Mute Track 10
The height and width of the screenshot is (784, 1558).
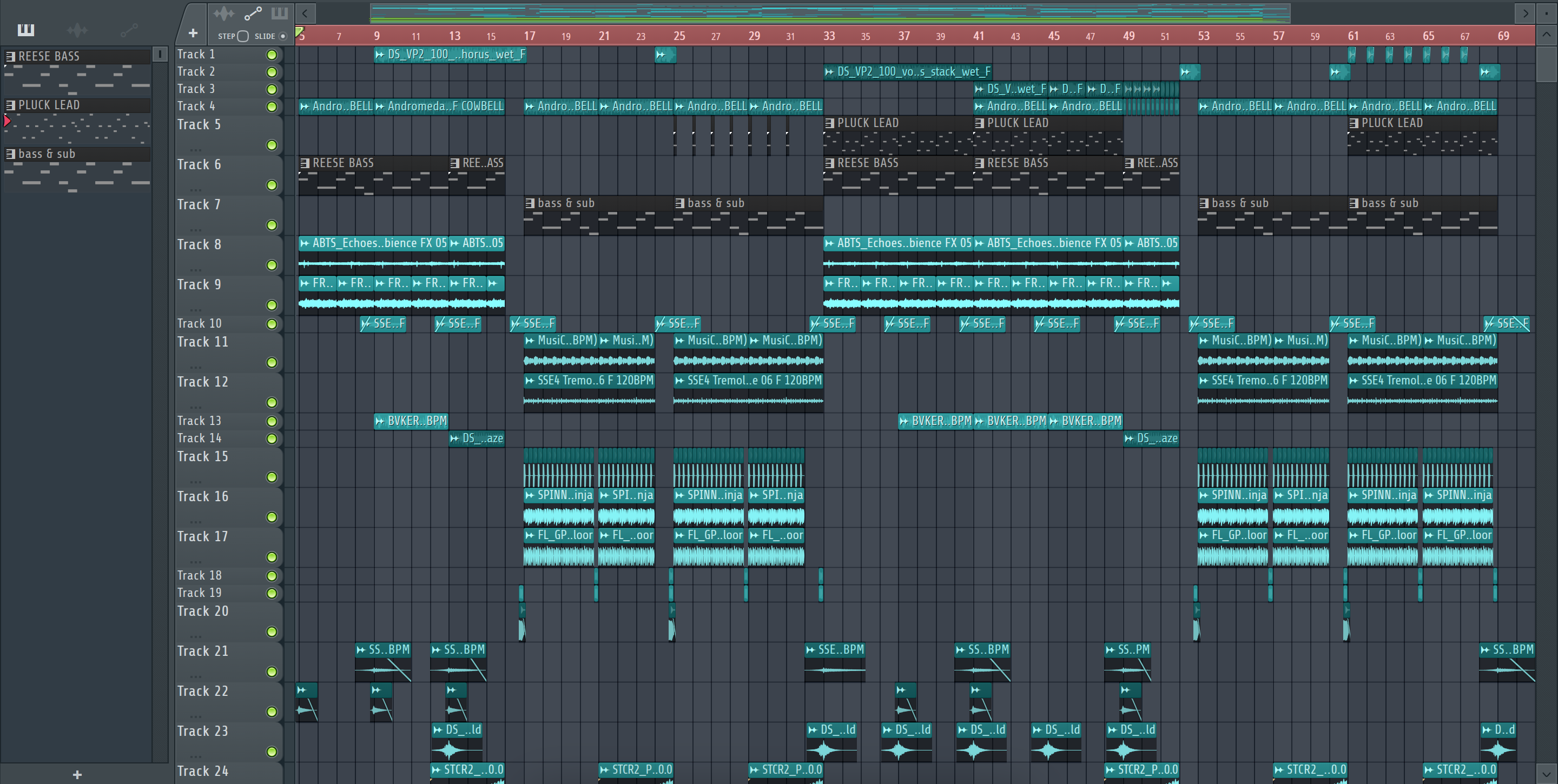pos(272,324)
